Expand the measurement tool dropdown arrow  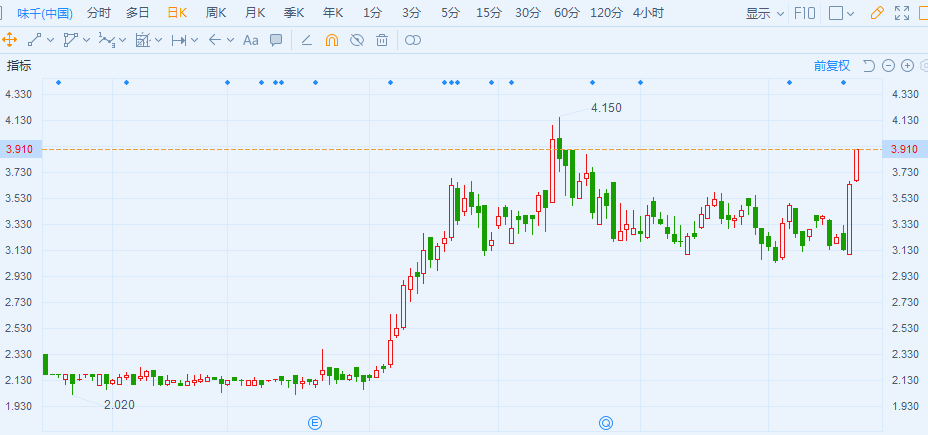coord(194,40)
